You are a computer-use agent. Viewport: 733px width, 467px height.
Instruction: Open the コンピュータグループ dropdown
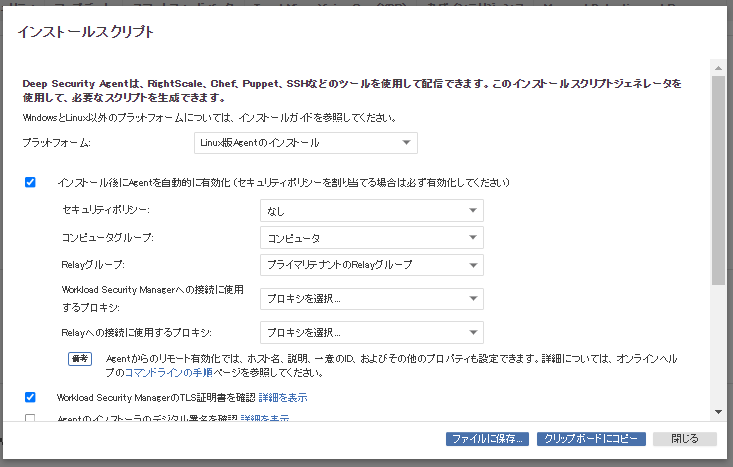pos(372,238)
